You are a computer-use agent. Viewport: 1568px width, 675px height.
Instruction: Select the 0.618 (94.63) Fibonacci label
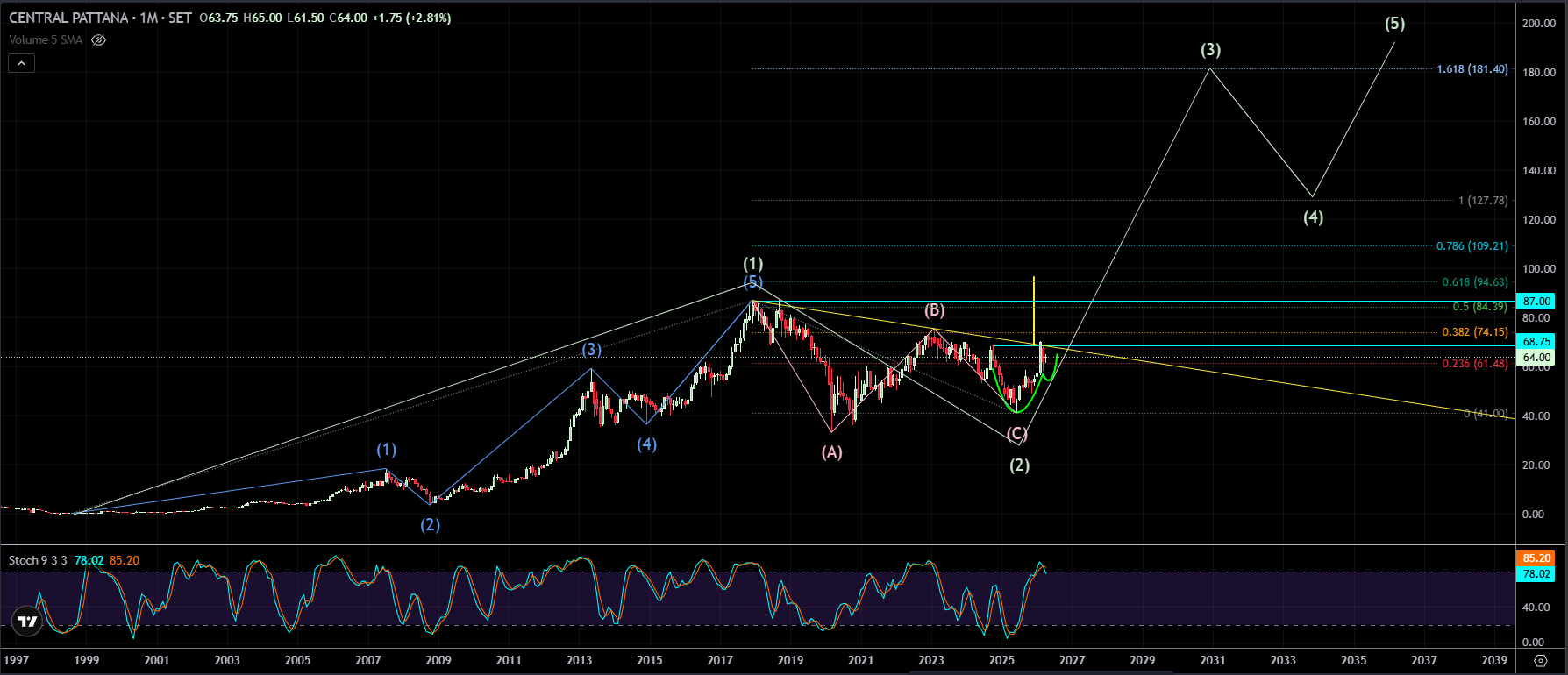pos(1475,282)
